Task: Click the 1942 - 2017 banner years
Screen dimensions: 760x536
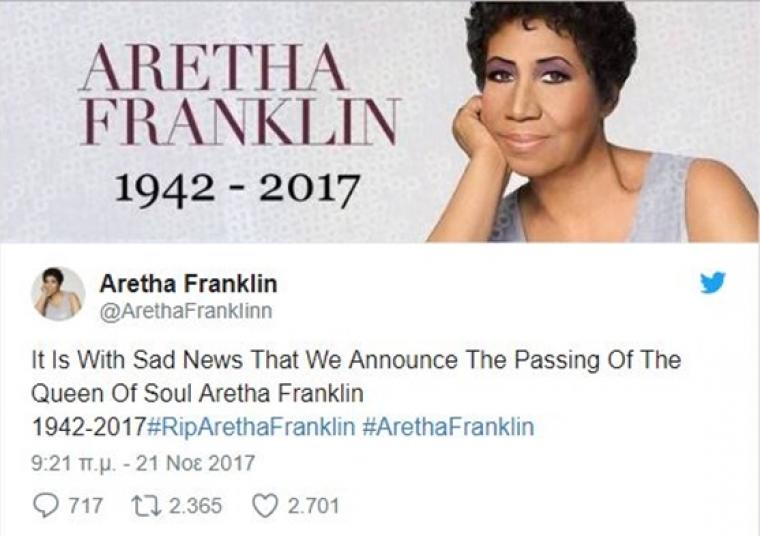Action: pyautogui.click(x=237, y=189)
